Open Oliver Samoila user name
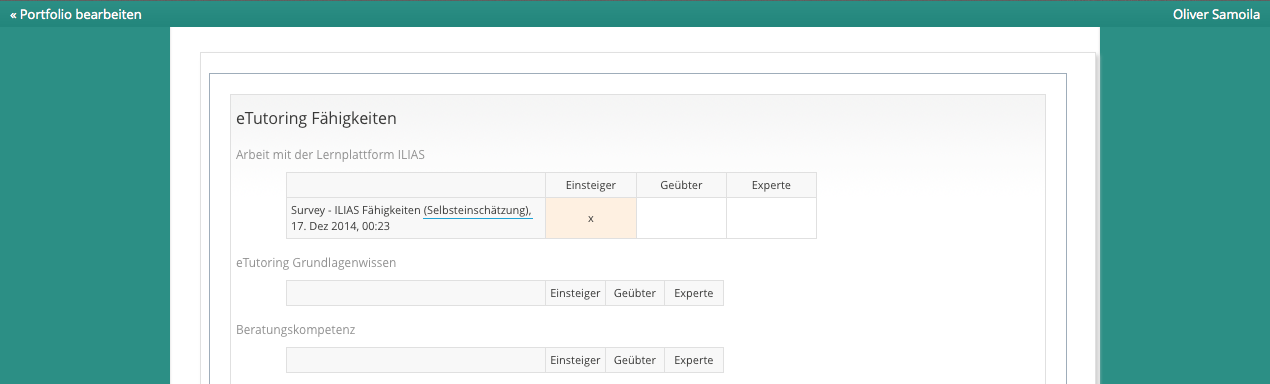Viewport: 1270px width, 384px height. tap(1216, 15)
